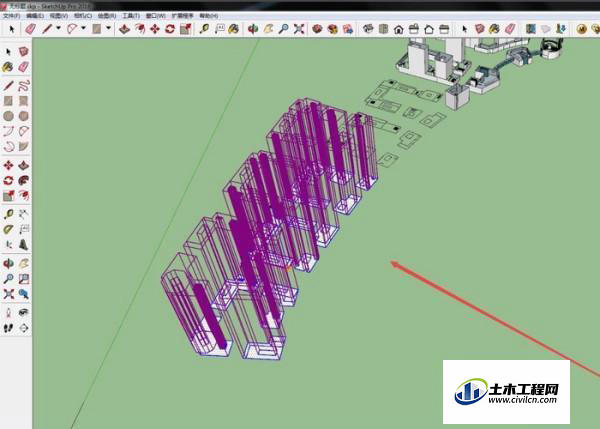
Task: Select the Rotated Rectangle tool
Action: (x=24, y=101)
